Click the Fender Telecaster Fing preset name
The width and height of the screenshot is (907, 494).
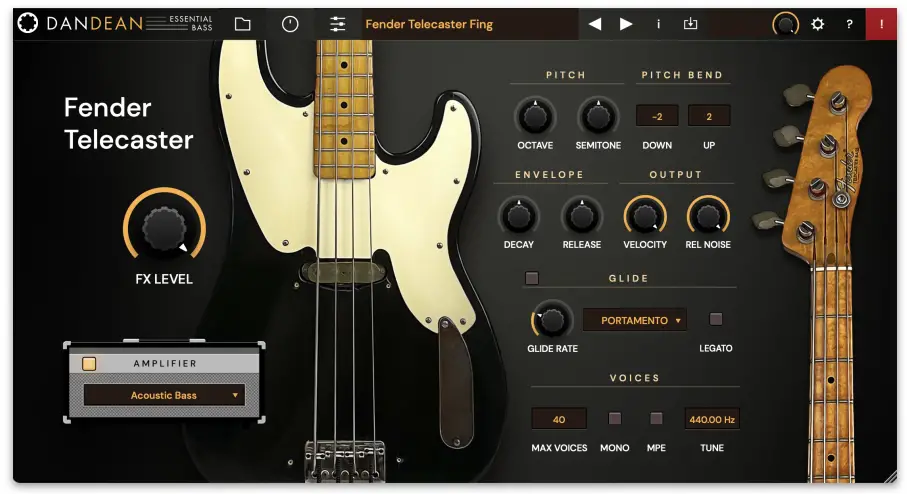[429, 24]
